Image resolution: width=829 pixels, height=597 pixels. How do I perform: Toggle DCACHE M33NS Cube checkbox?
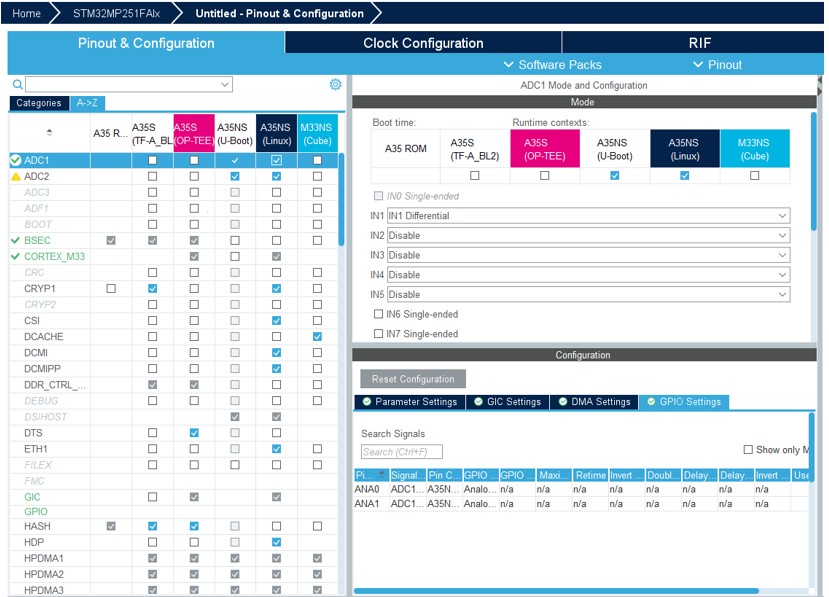(317, 337)
